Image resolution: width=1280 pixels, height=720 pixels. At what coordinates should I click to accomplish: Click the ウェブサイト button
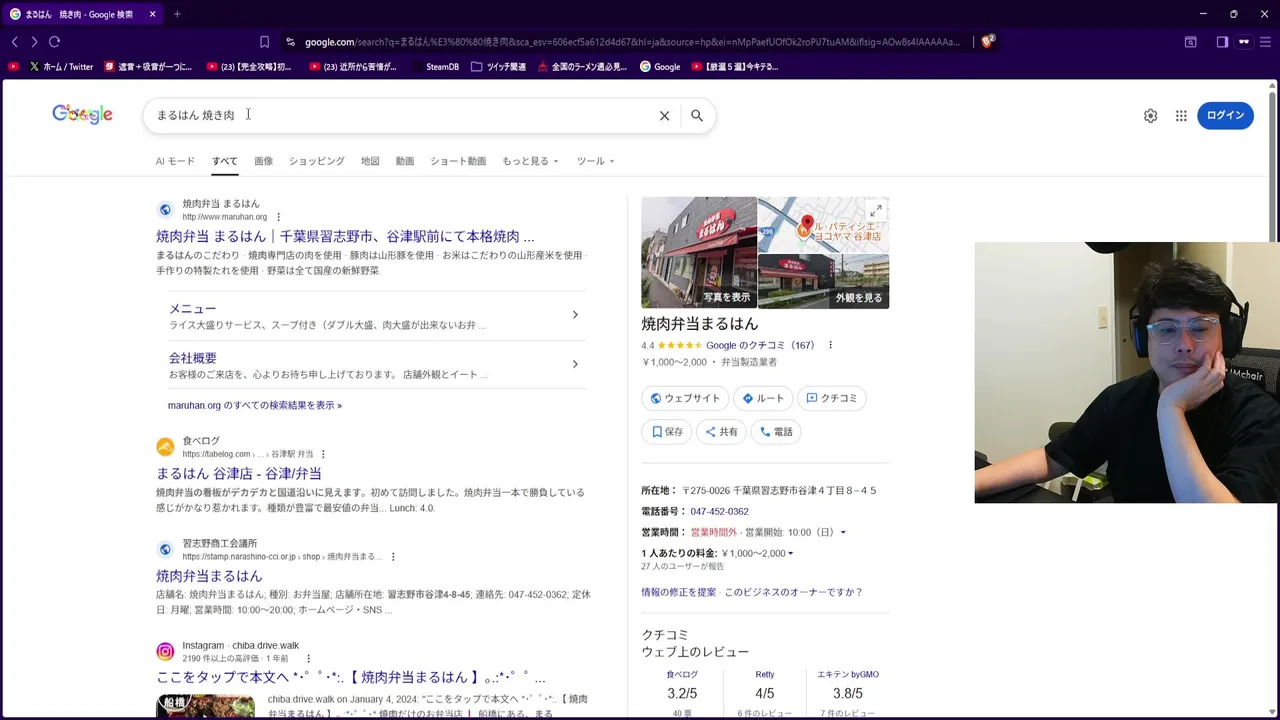[x=685, y=398]
